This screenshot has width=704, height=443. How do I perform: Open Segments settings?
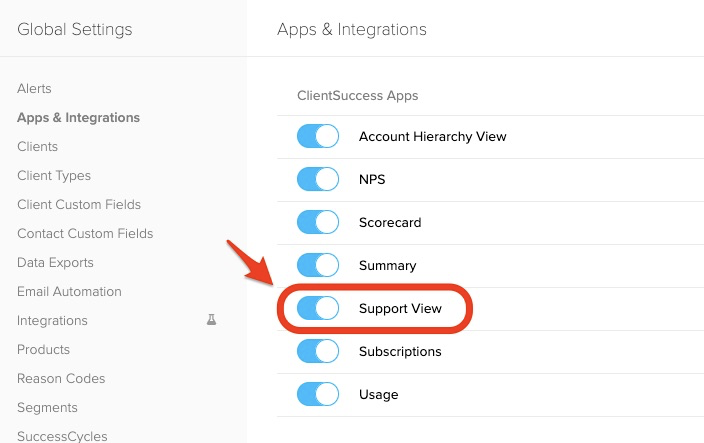pyautogui.click(x=47, y=408)
